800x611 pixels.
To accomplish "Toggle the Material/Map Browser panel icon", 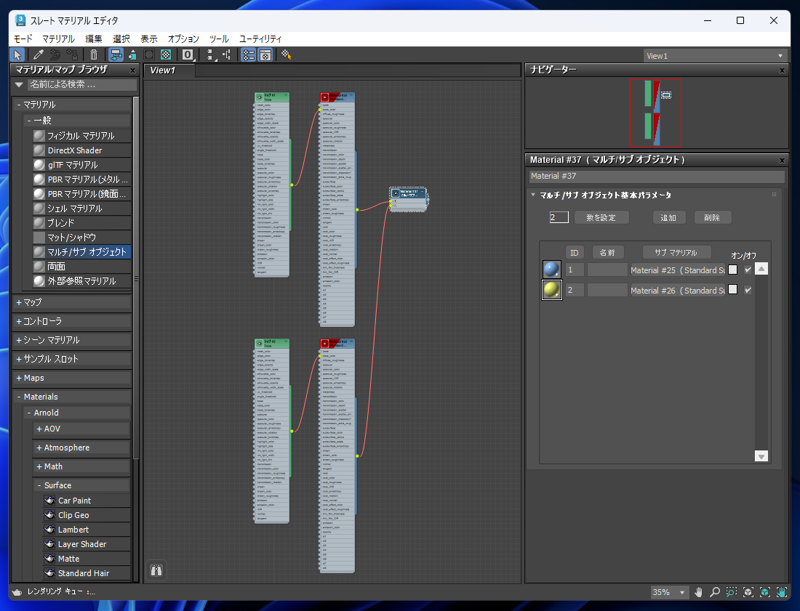I will click(x=248, y=55).
